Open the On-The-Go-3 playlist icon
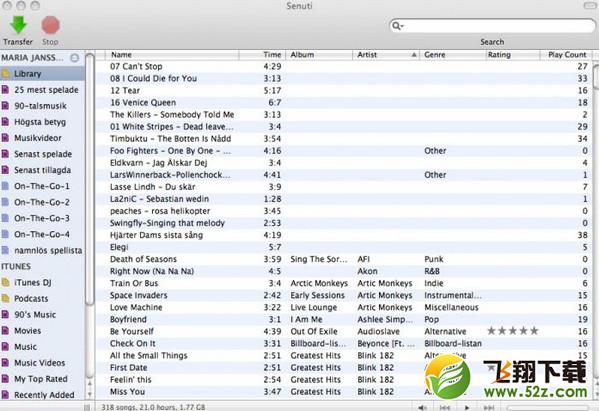 coord(5,218)
